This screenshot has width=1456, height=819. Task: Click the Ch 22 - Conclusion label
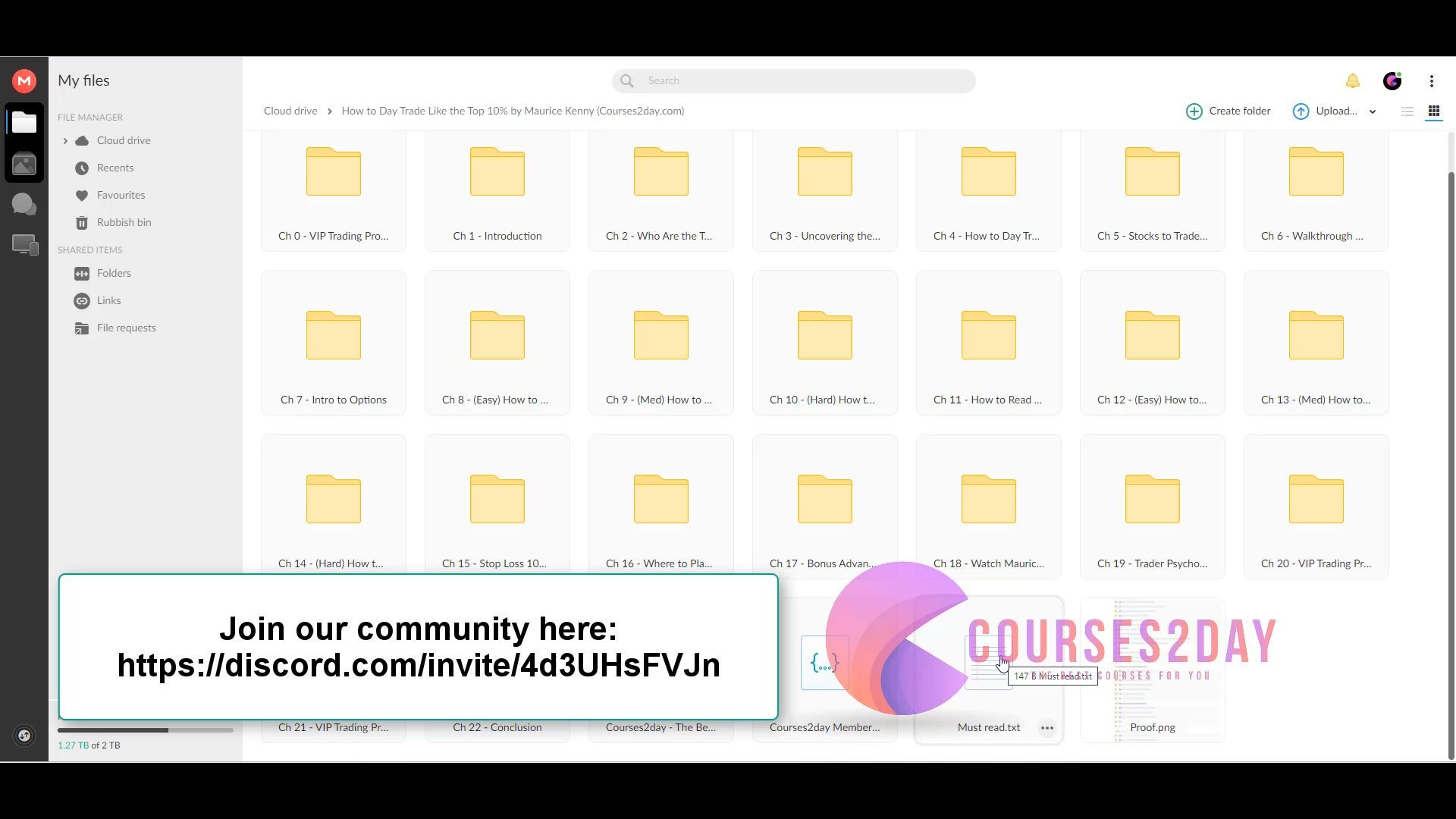click(x=497, y=727)
